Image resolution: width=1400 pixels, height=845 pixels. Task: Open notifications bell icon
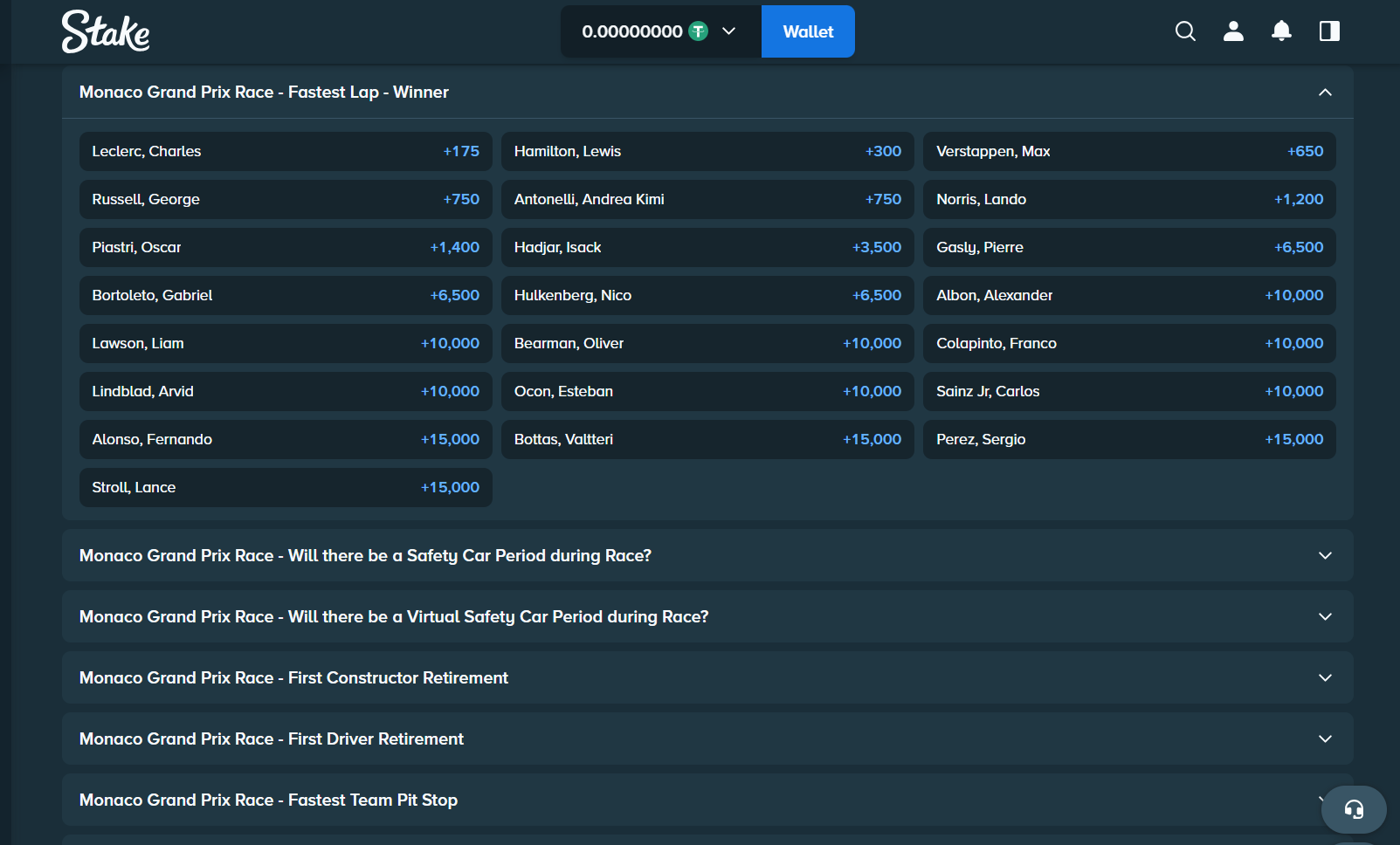coord(1281,31)
